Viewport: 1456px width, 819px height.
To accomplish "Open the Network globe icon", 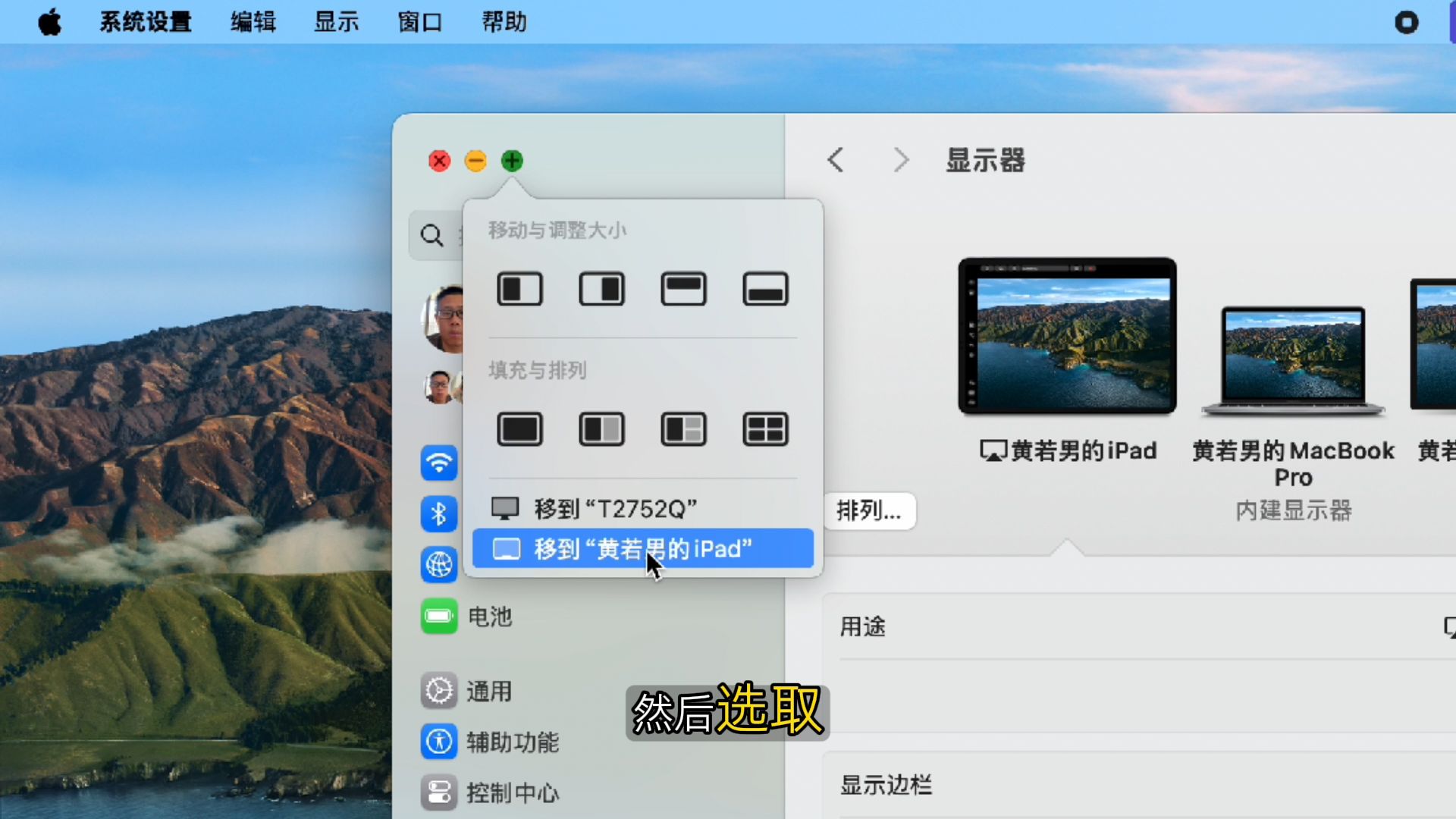I will point(439,565).
